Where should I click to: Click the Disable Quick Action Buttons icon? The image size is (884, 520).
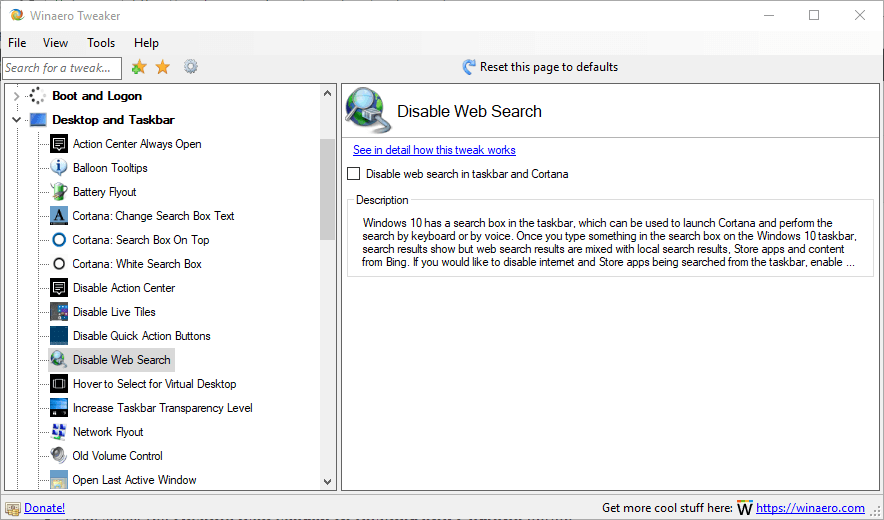(59, 336)
